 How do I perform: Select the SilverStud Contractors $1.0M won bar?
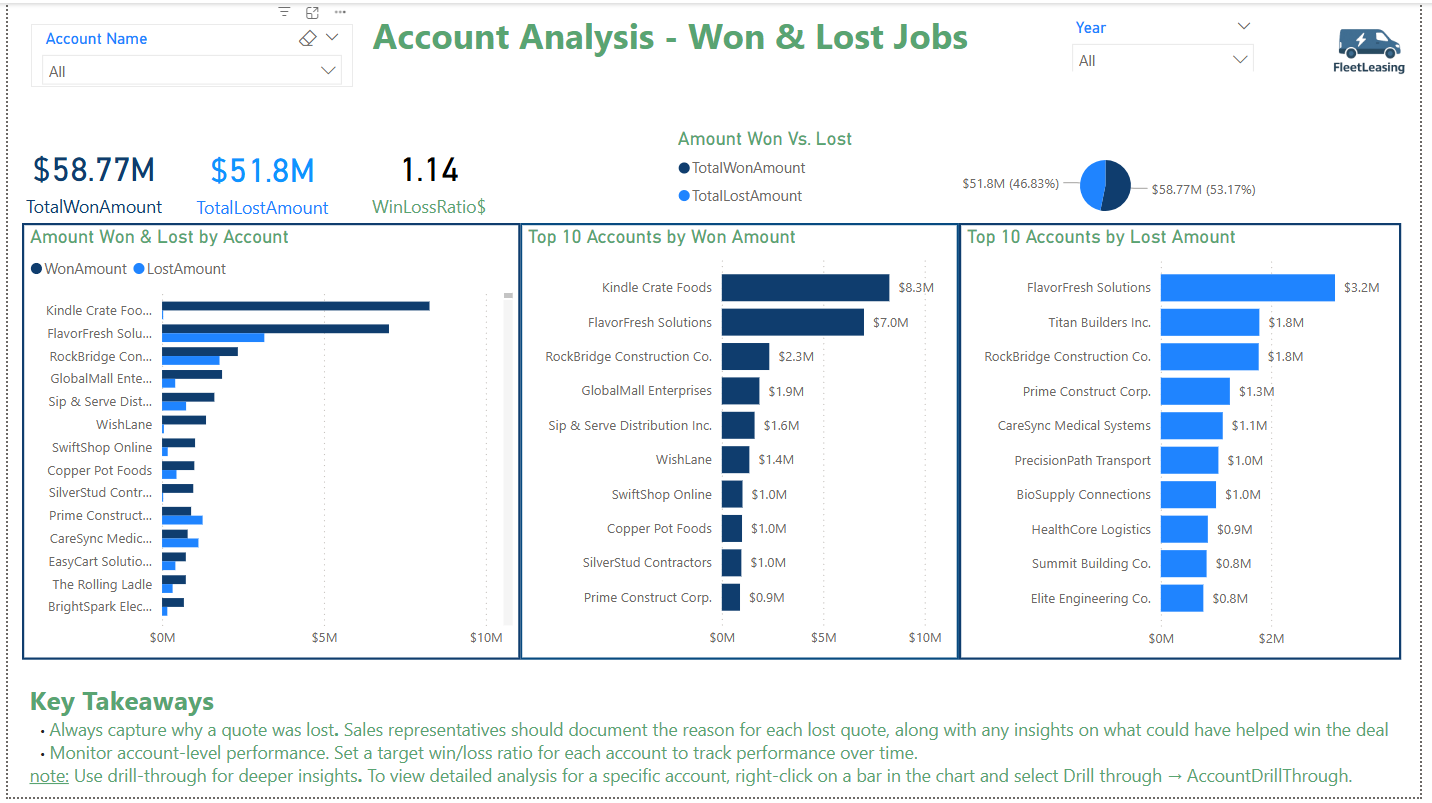(x=732, y=563)
